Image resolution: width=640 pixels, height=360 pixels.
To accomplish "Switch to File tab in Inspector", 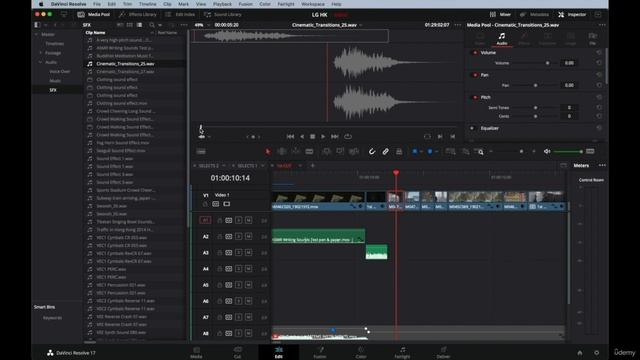I will (x=592, y=39).
